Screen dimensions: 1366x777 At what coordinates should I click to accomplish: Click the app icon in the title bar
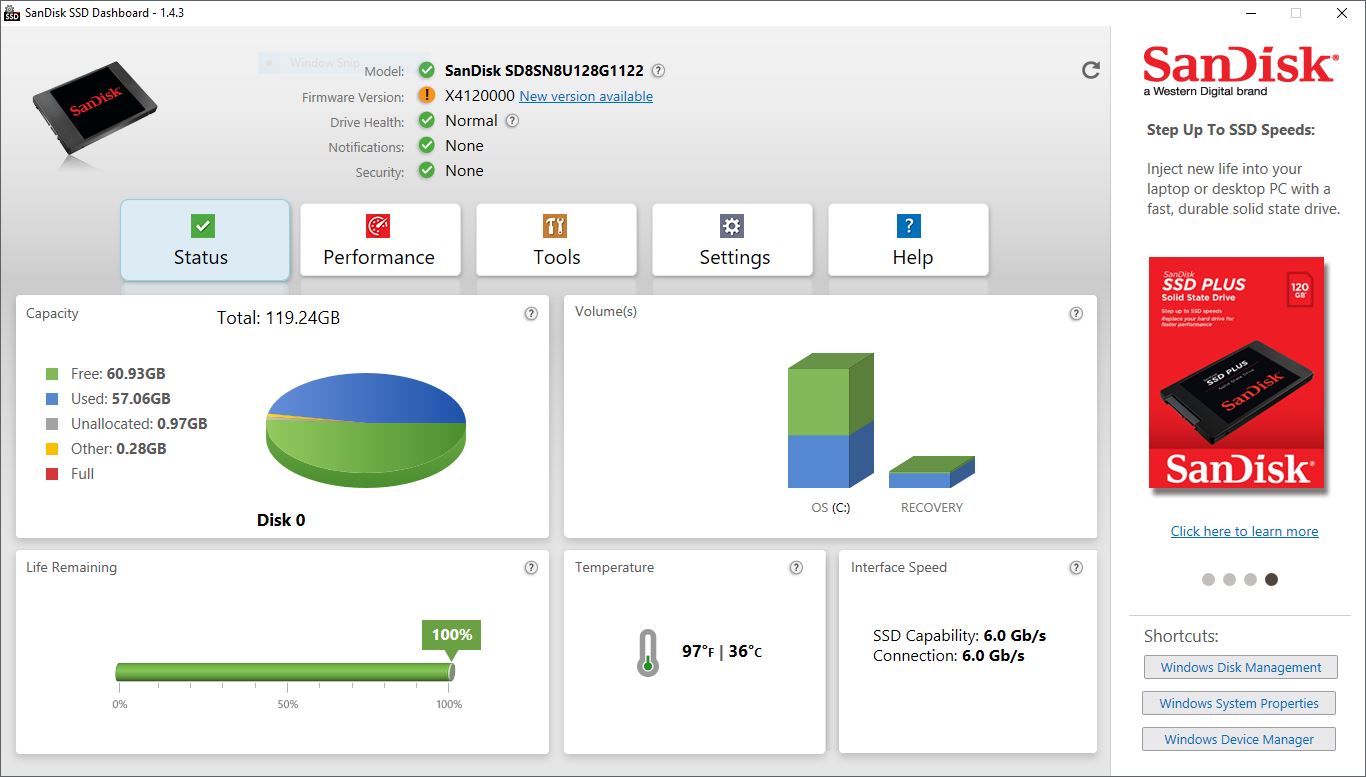point(12,13)
